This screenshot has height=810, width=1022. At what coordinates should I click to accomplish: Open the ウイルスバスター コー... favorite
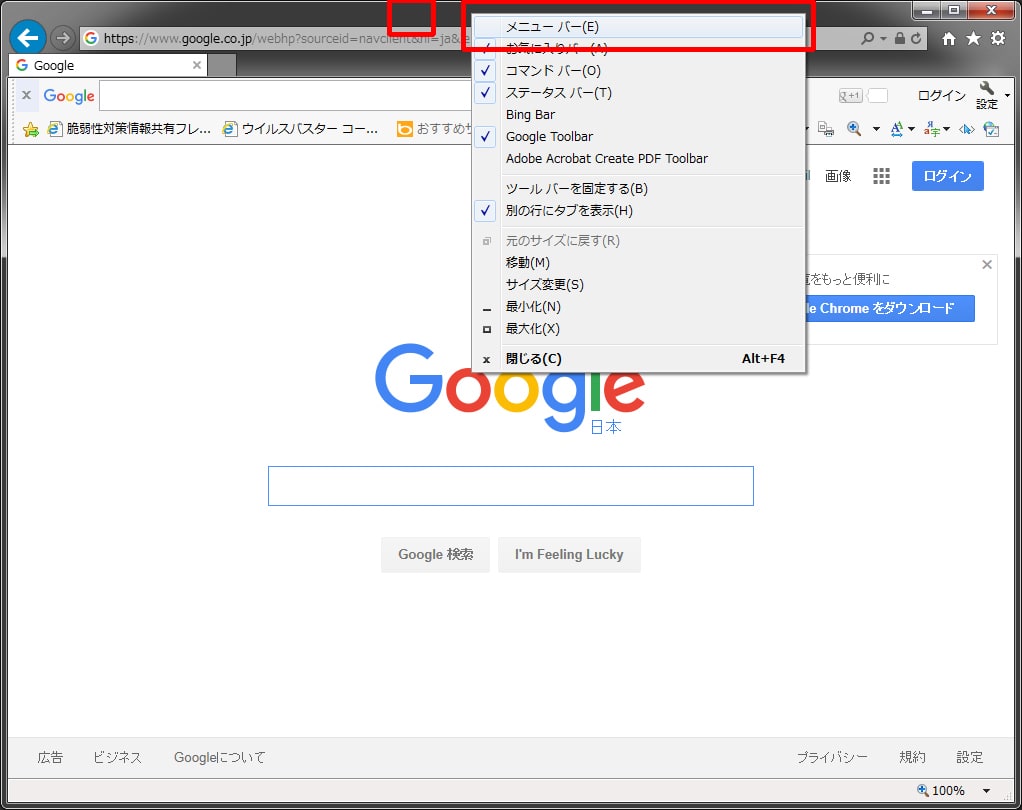coord(300,129)
